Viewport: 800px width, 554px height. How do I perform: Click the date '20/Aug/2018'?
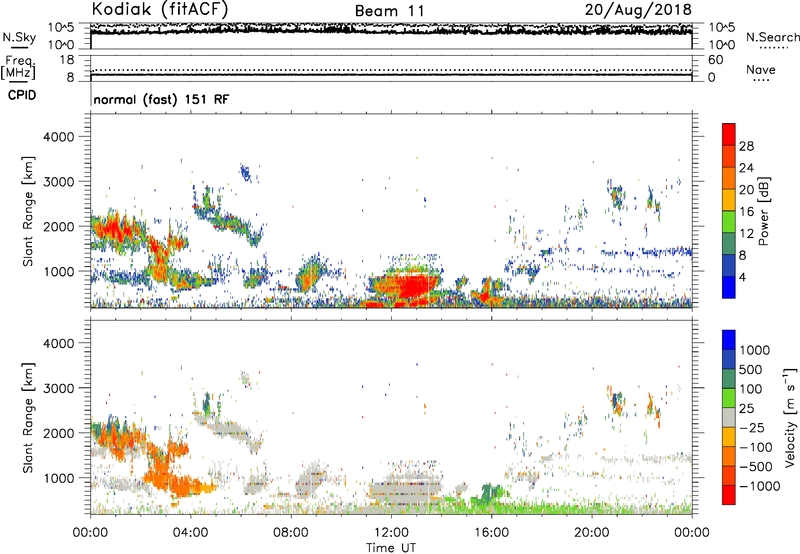click(638, 9)
